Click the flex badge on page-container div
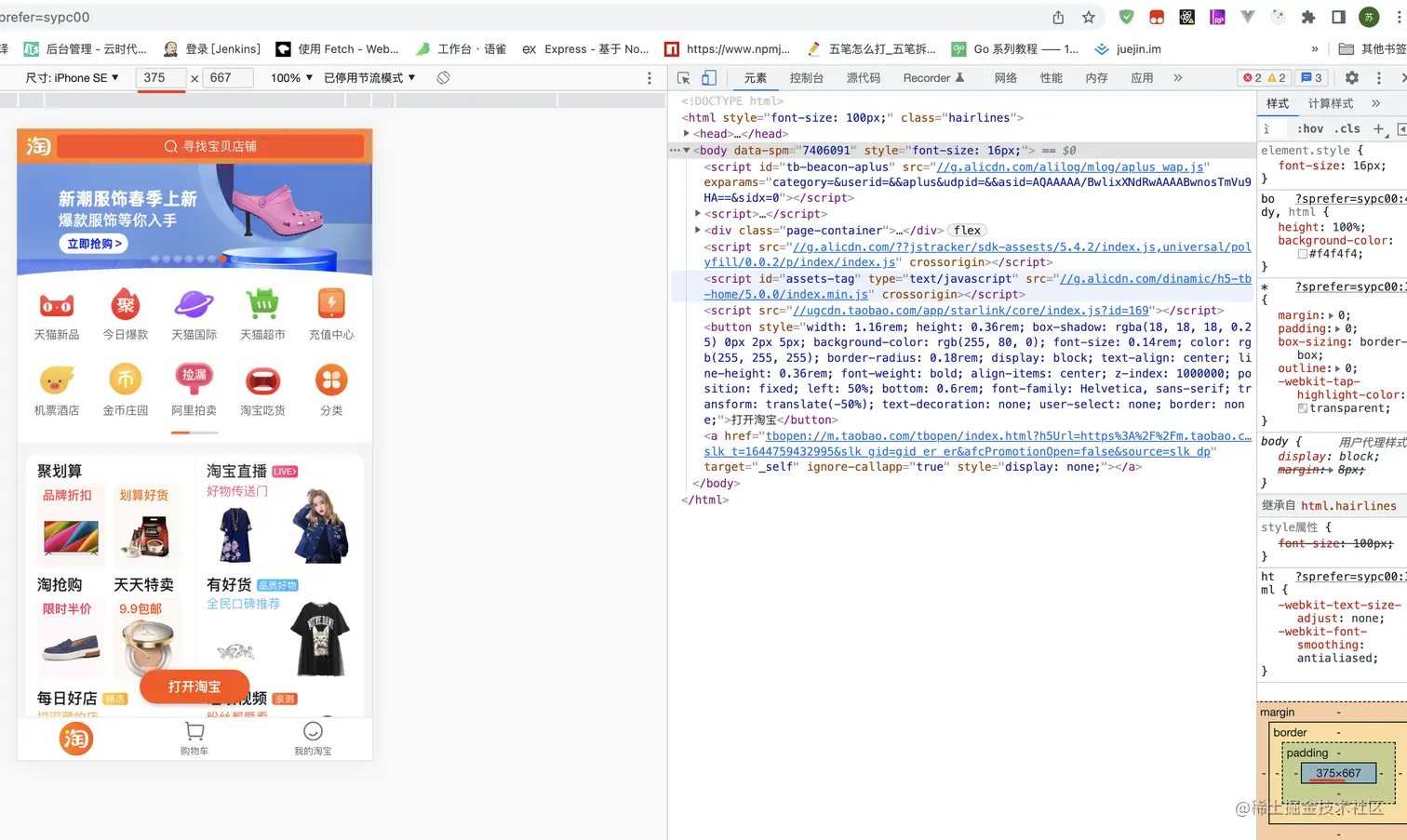This screenshot has height=840, width=1407. pyautogui.click(x=968, y=231)
